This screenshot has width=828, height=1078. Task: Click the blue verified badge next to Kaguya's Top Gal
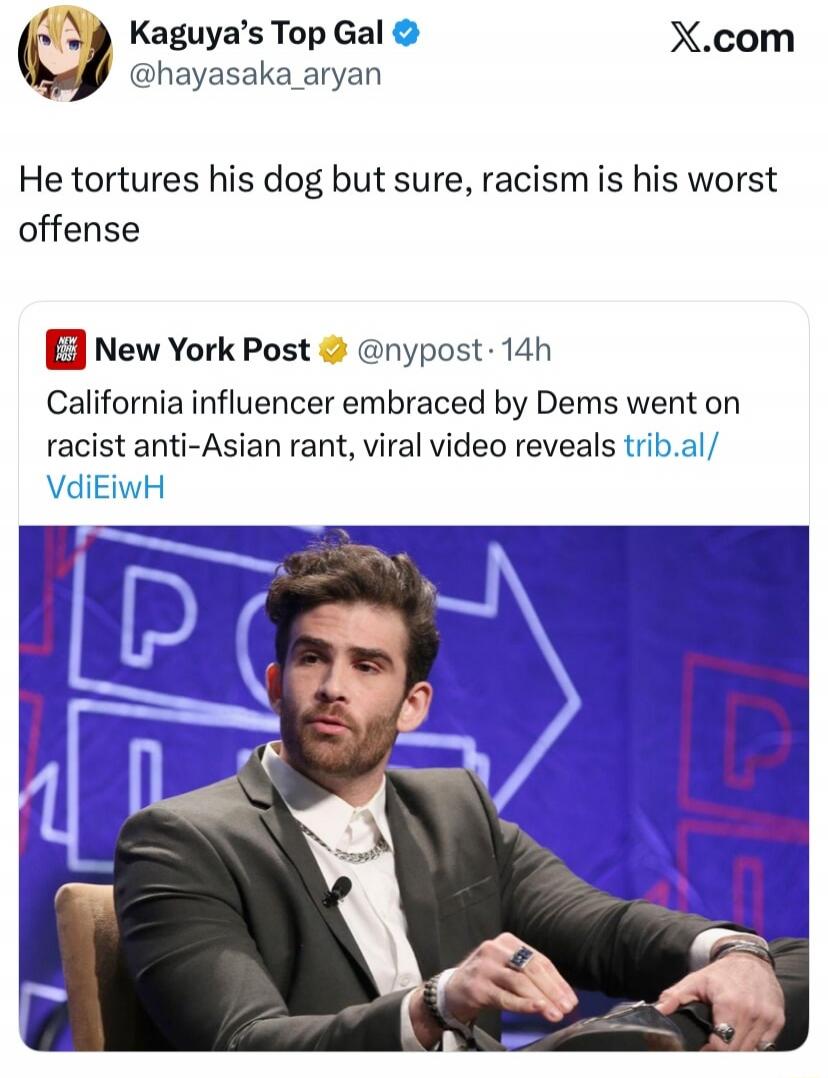pos(405,34)
